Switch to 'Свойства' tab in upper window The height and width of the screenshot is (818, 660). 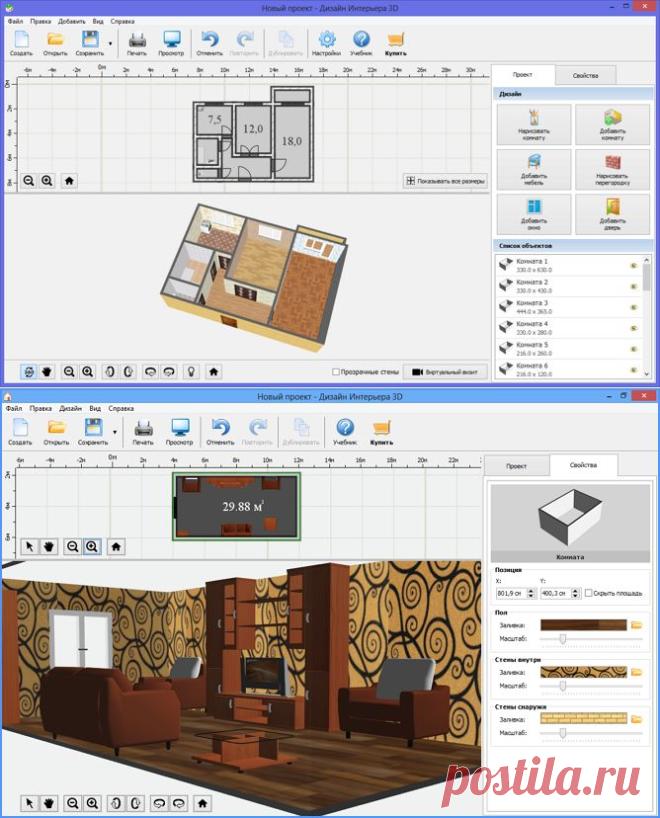[585, 76]
